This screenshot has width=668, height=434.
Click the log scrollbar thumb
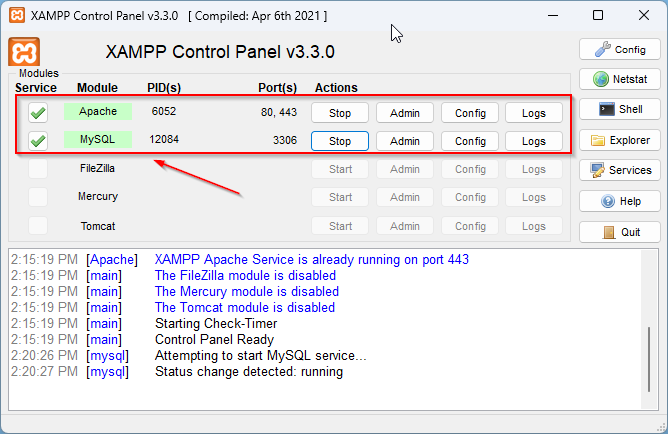point(649,359)
